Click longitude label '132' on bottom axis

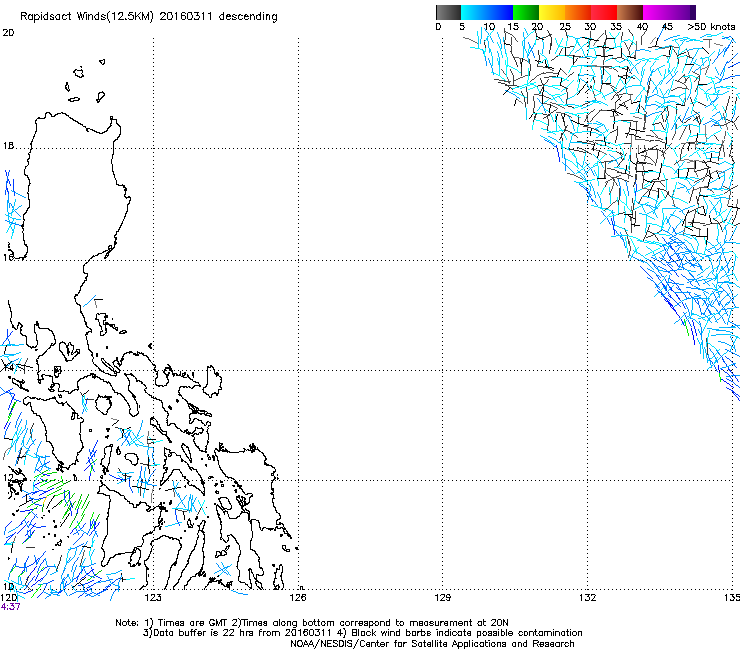[587, 598]
